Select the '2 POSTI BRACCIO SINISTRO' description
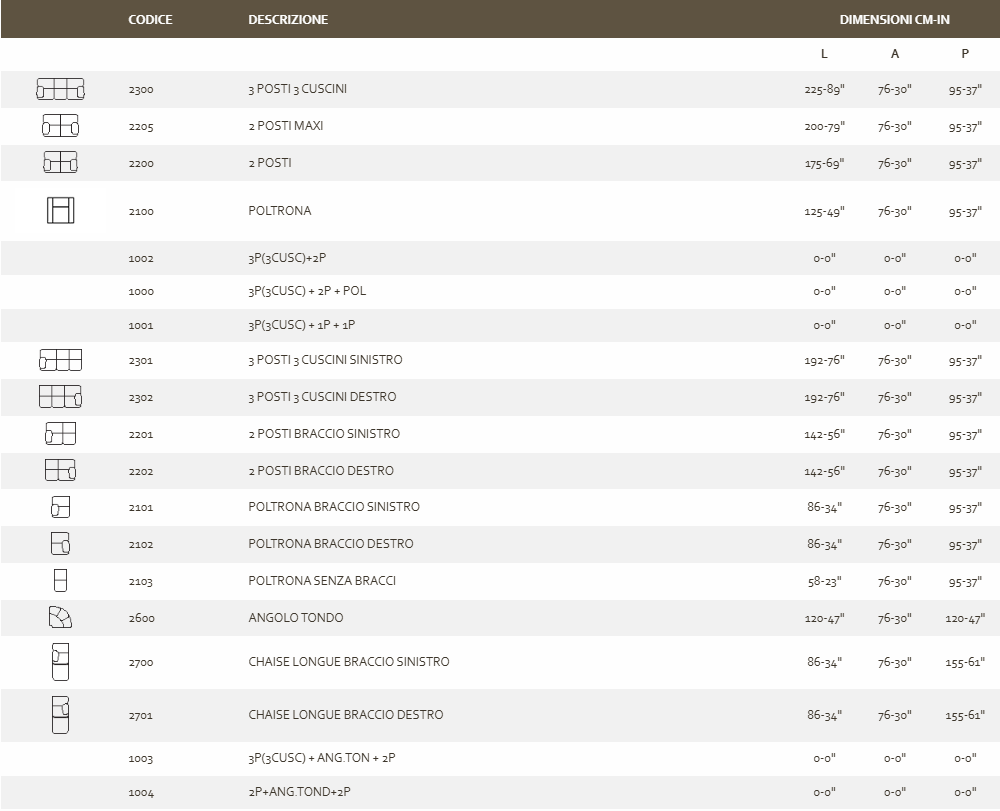This screenshot has width=1000, height=811. 324,434
